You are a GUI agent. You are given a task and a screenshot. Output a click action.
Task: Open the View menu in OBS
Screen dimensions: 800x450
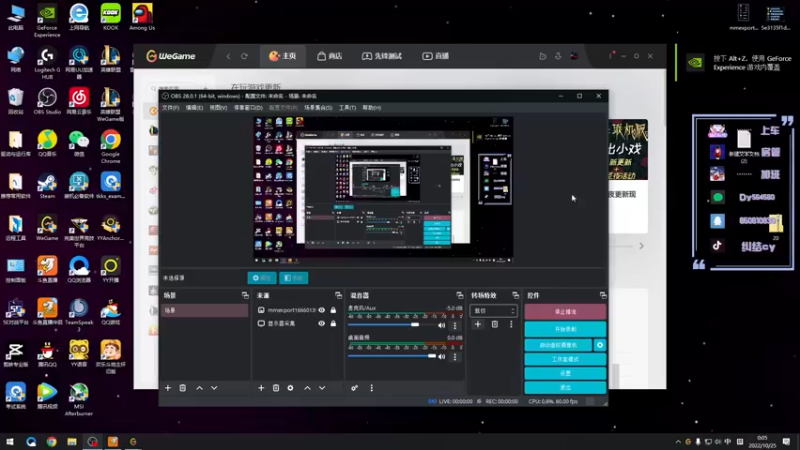point(218,108)
